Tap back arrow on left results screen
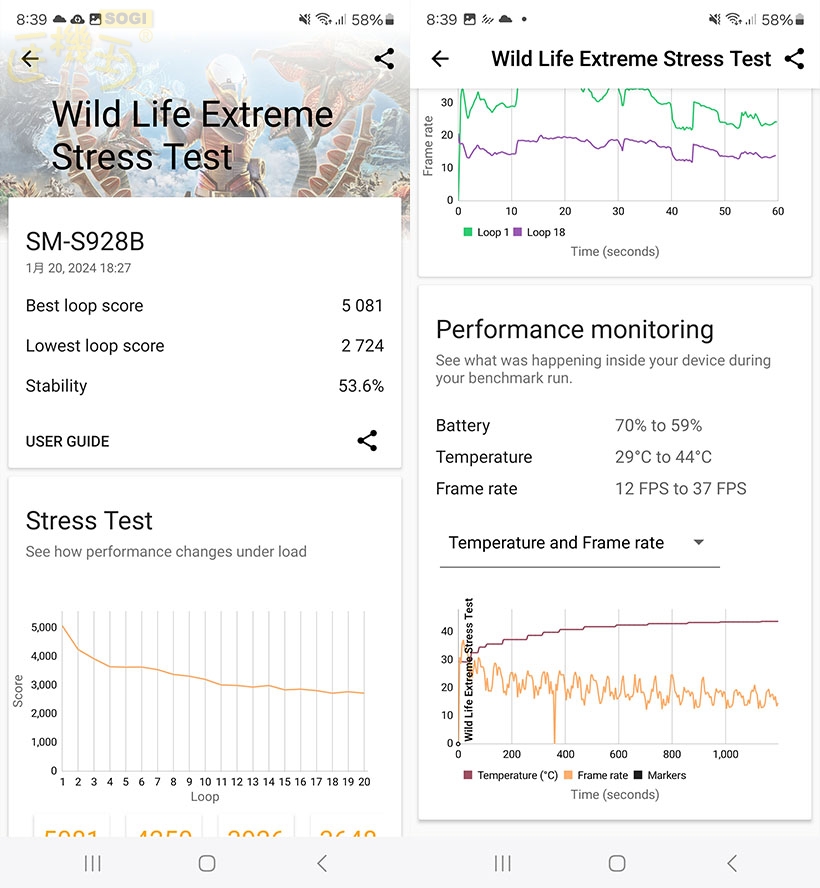820x888 pixels. point(30,59)
